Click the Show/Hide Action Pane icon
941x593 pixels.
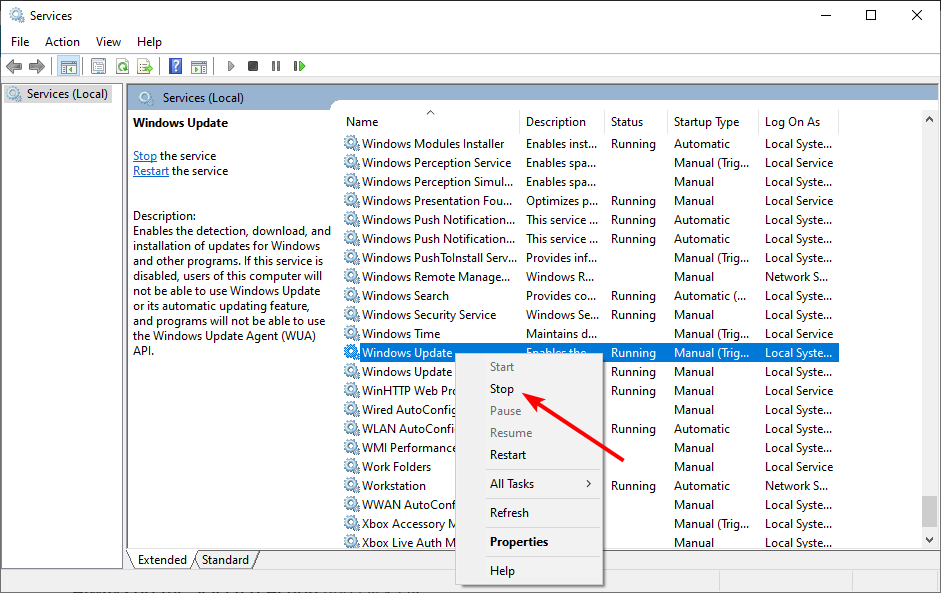coord(199,66)
